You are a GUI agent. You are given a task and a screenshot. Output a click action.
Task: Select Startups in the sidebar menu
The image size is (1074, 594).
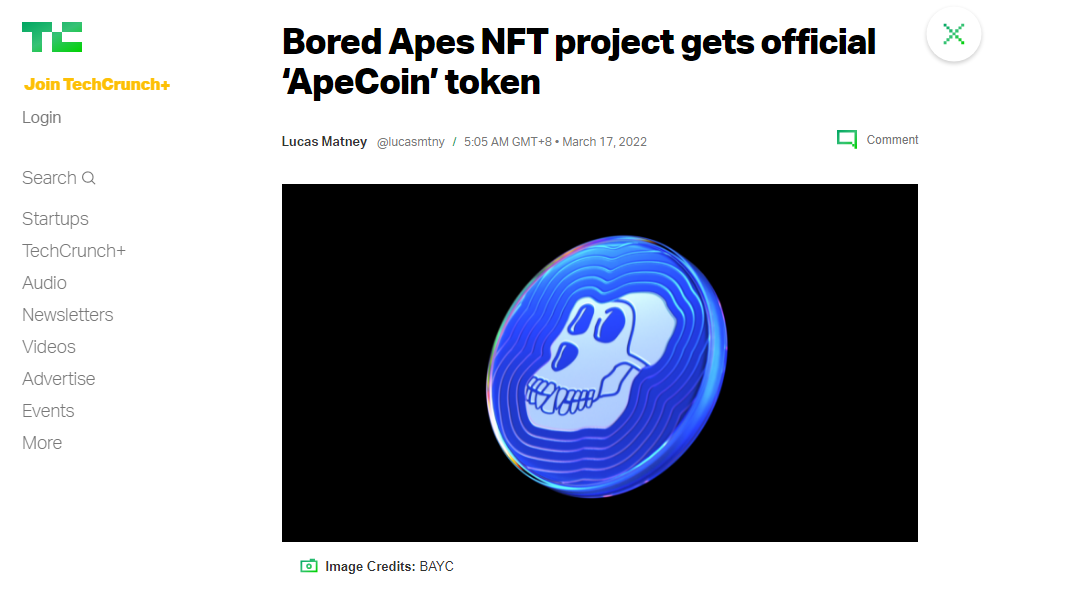[55, 219]
